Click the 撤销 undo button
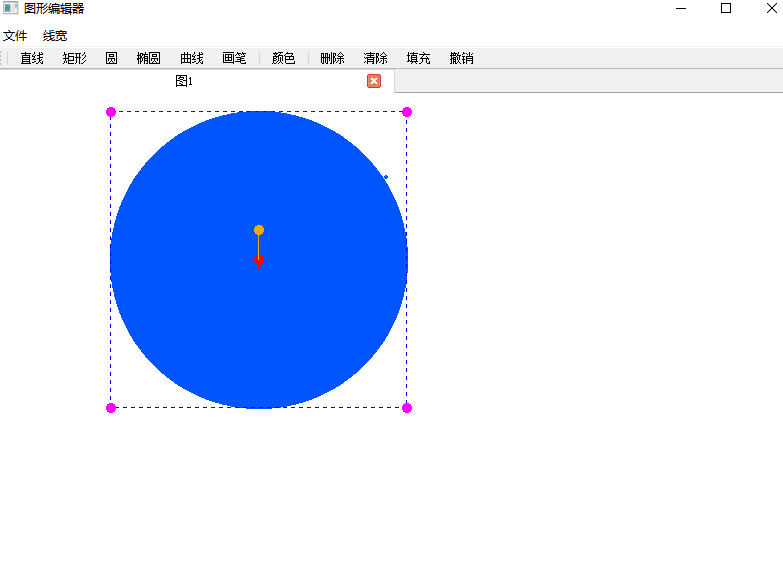This screenshot has height=586, width=783. click(x=461, y=58)
